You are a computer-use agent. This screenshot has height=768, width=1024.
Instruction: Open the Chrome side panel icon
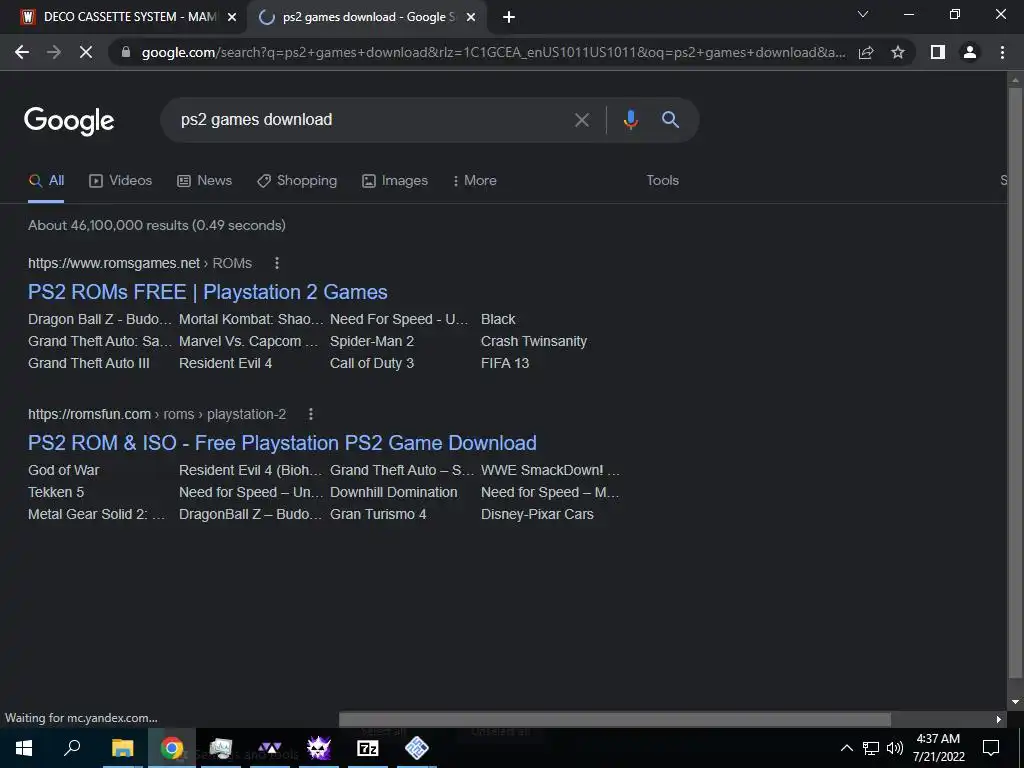pos(938,52)
